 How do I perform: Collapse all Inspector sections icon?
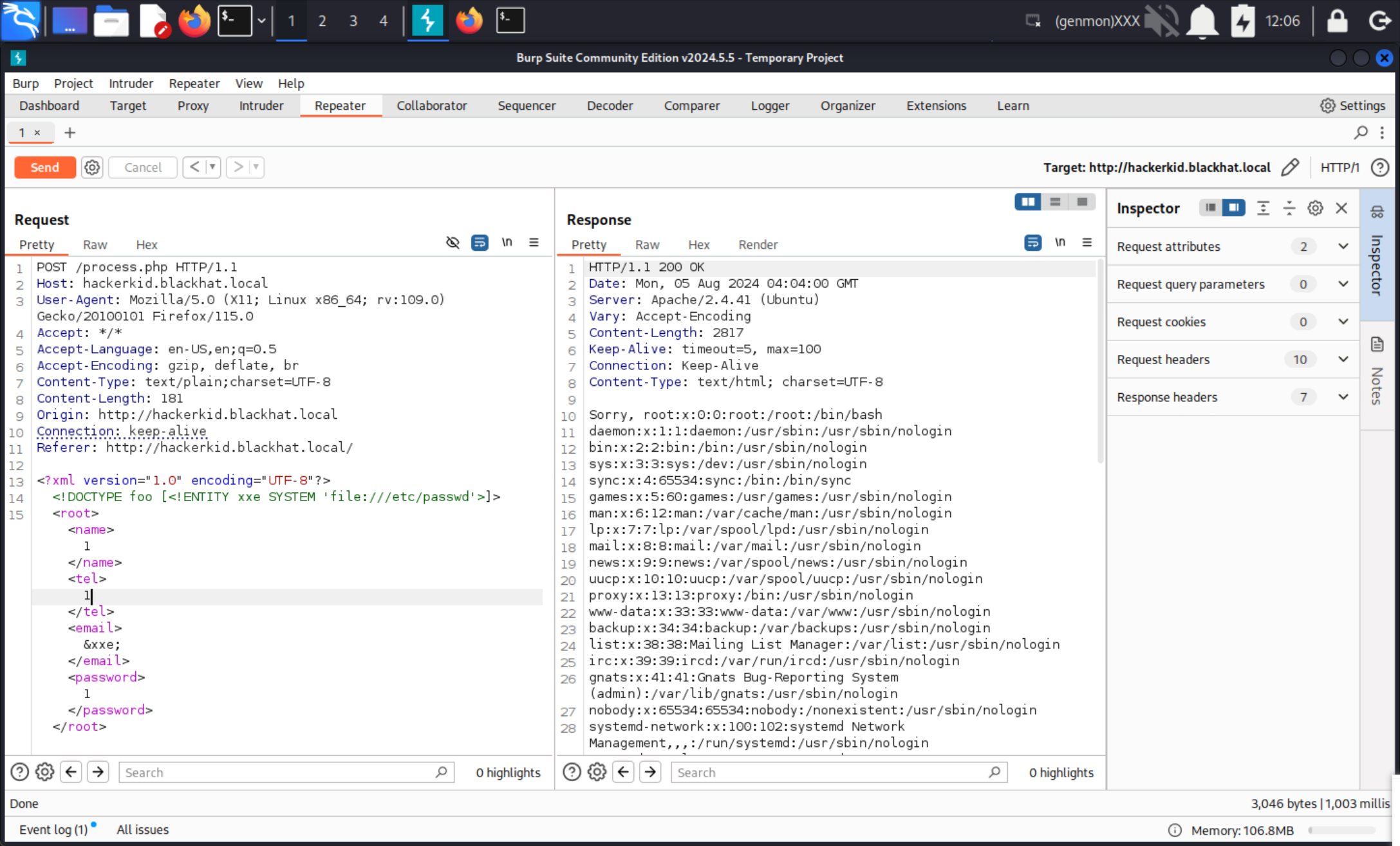(x=1289, y=208)
